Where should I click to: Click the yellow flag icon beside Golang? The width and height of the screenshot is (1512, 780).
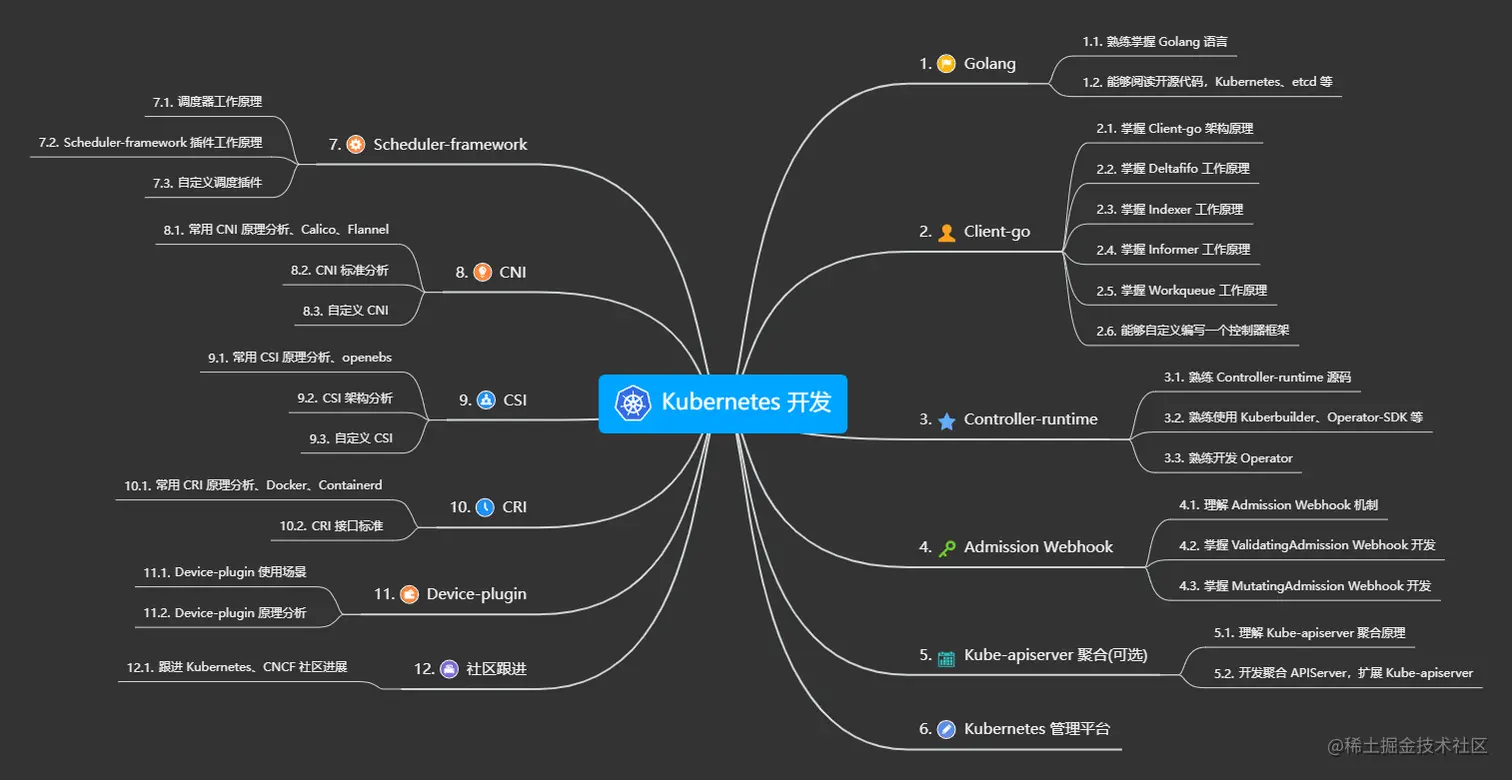(x=946, y=64)
